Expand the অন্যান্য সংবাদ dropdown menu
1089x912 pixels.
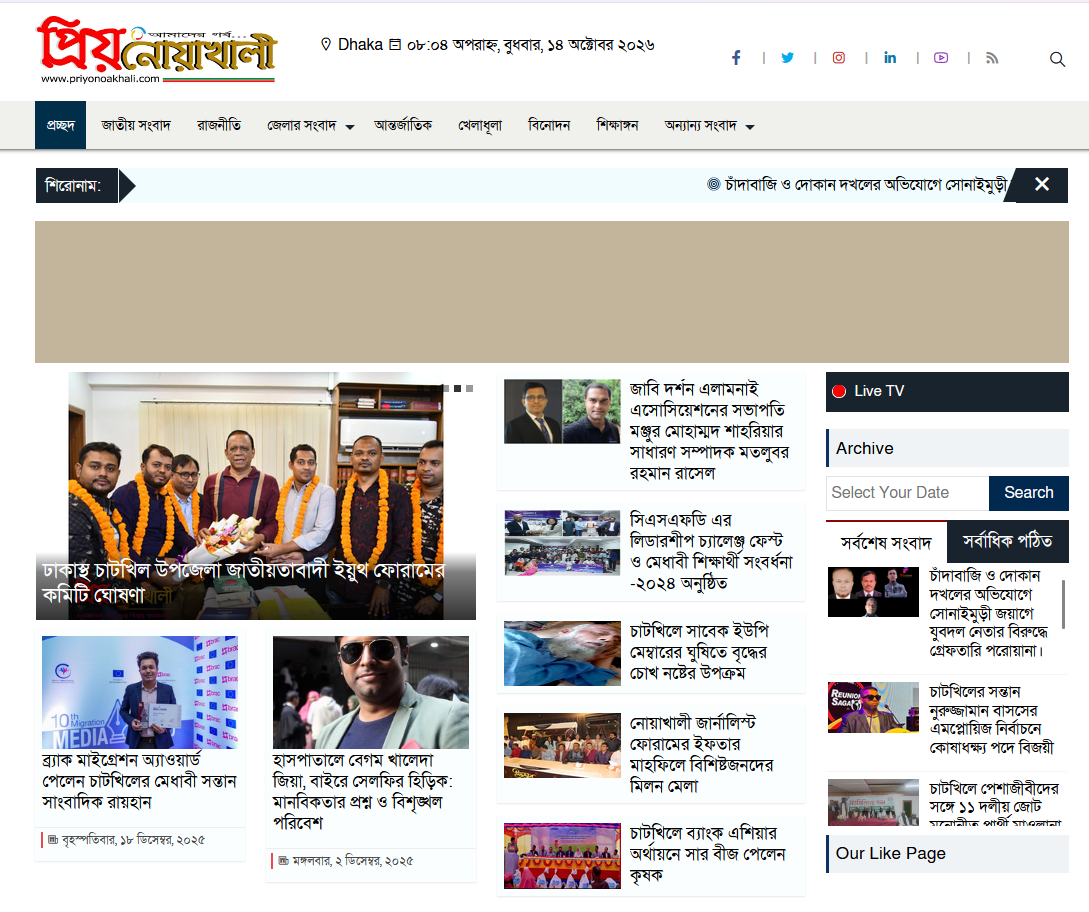pyautogui.click(x=709, y=126)
